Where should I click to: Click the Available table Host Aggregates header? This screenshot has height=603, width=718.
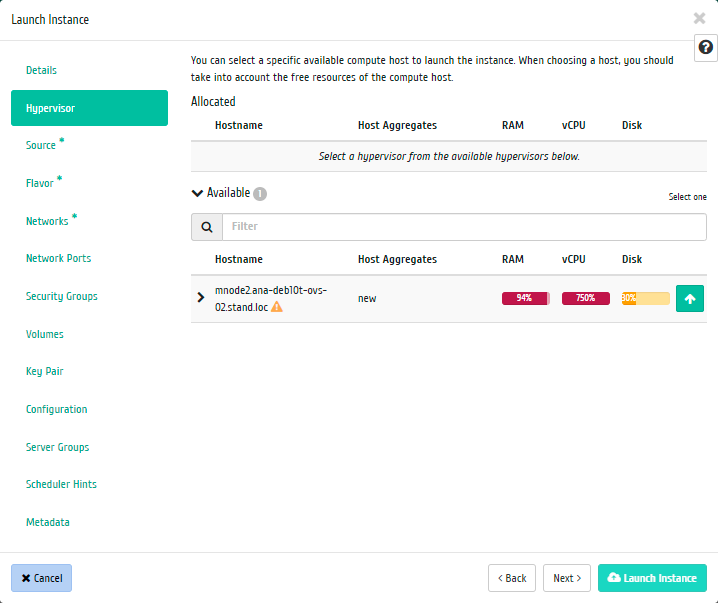(397, 259)
